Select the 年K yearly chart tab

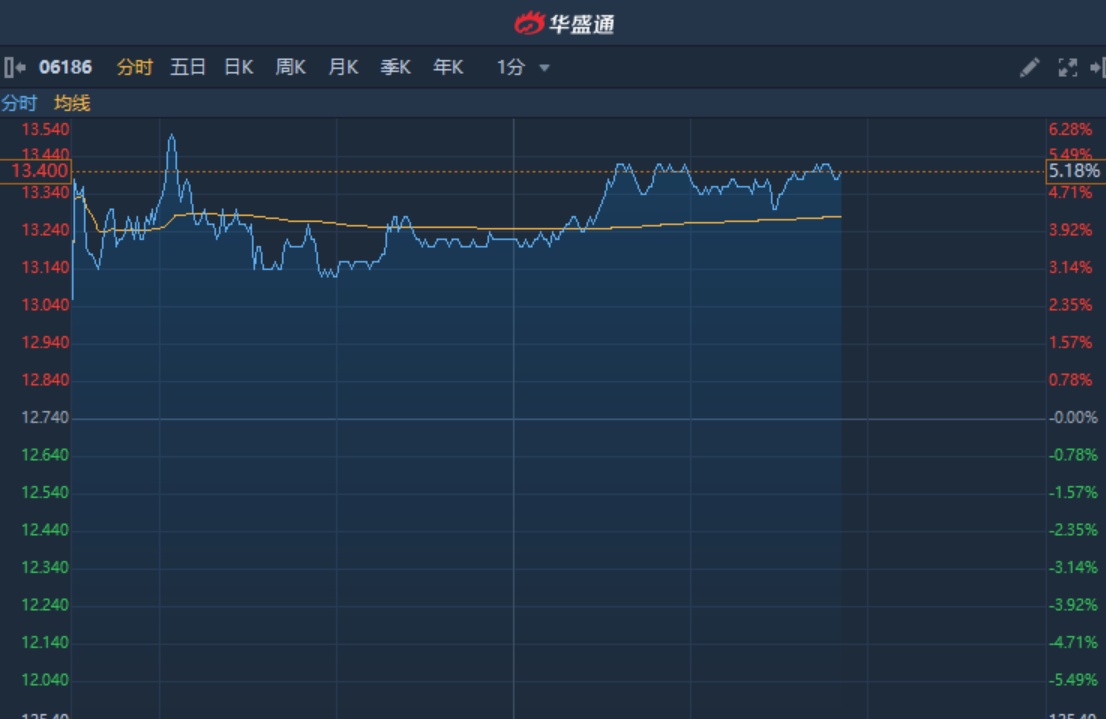click(x=448, y=68)
